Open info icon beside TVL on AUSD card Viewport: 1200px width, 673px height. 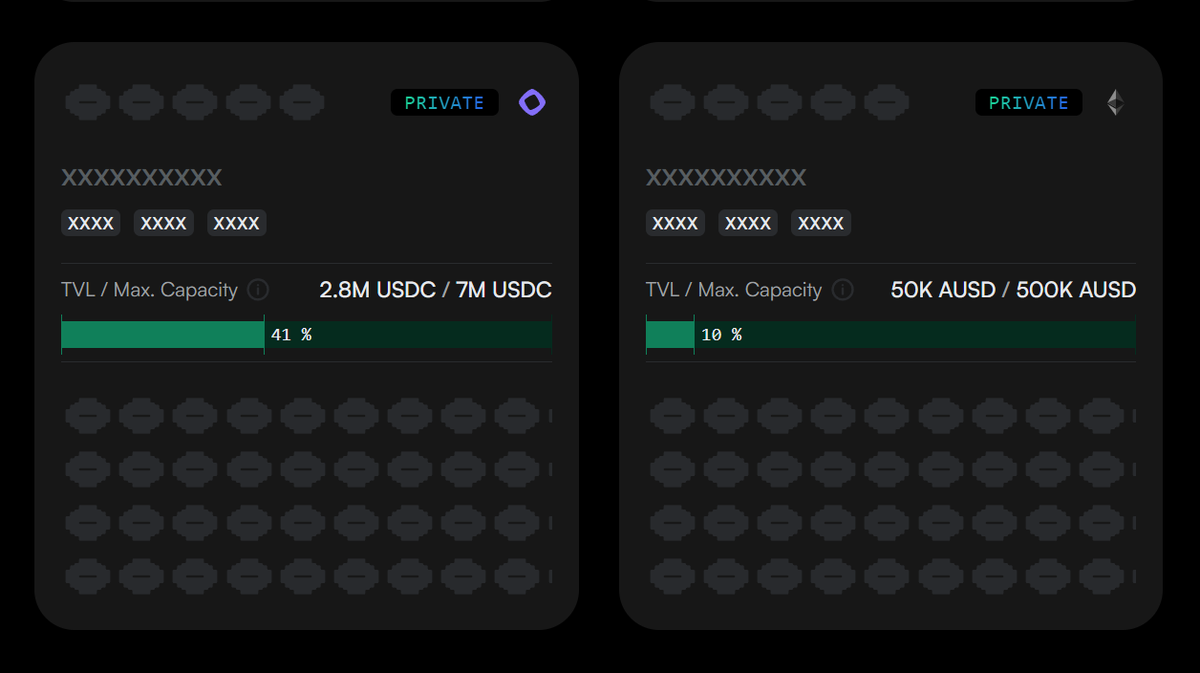click(843, 290)
